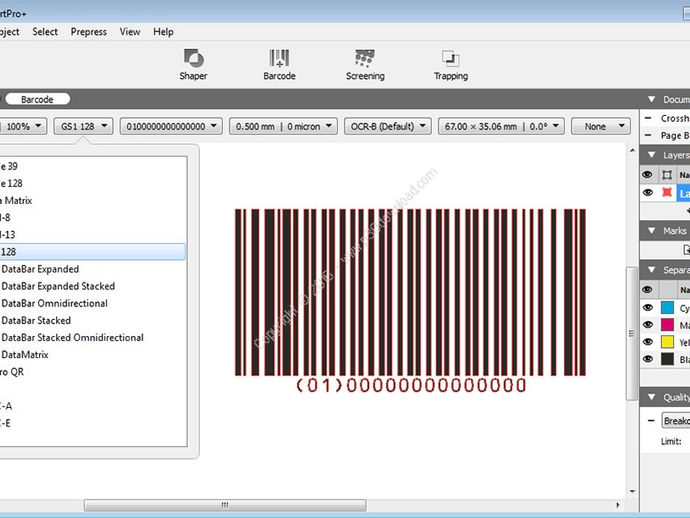Open the 0.500 mm bar width dropdown
The width and height of the screenshot is (690, 518).
point(283,126)
